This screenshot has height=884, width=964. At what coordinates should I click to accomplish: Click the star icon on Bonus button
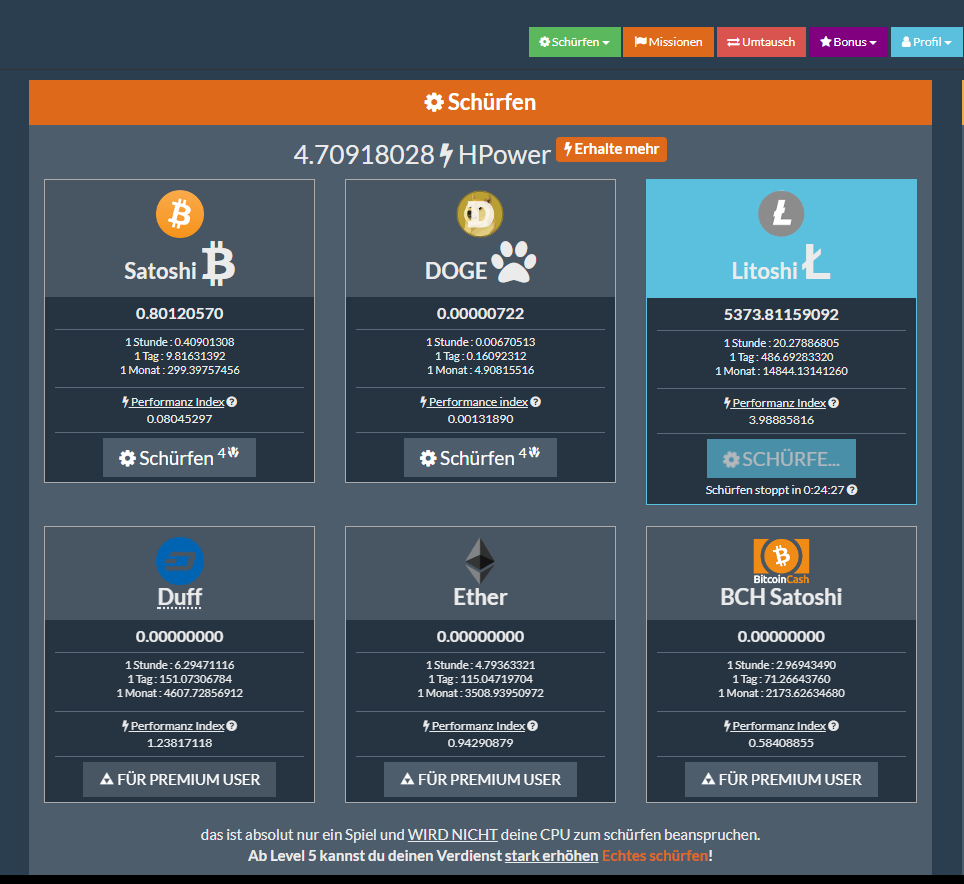(826, 42)
